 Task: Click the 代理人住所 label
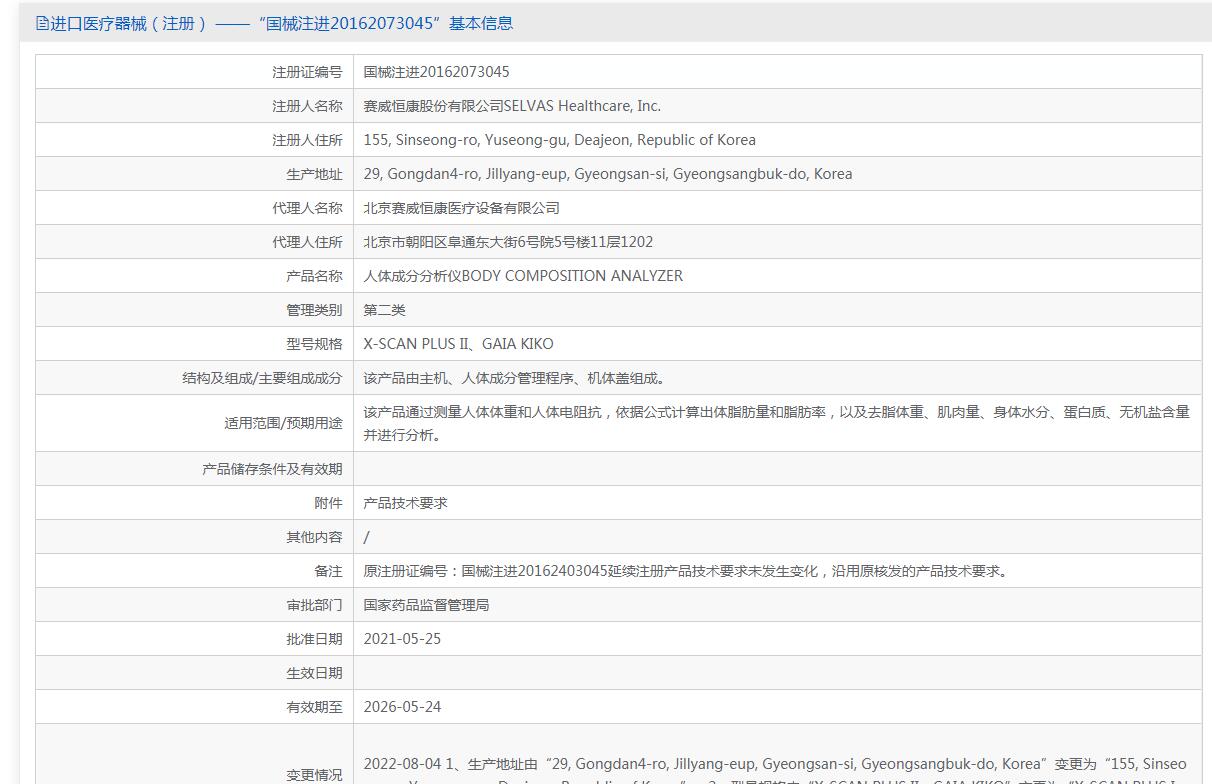click(x=307, y=242)
